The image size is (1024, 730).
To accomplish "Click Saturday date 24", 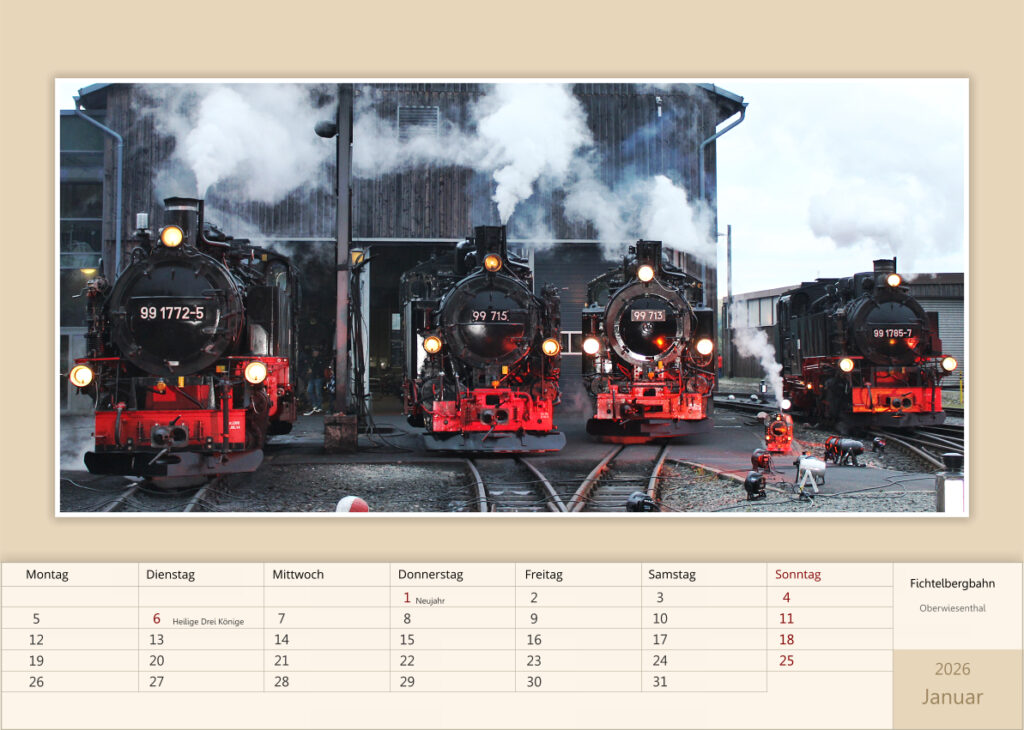I will [660, 661].
